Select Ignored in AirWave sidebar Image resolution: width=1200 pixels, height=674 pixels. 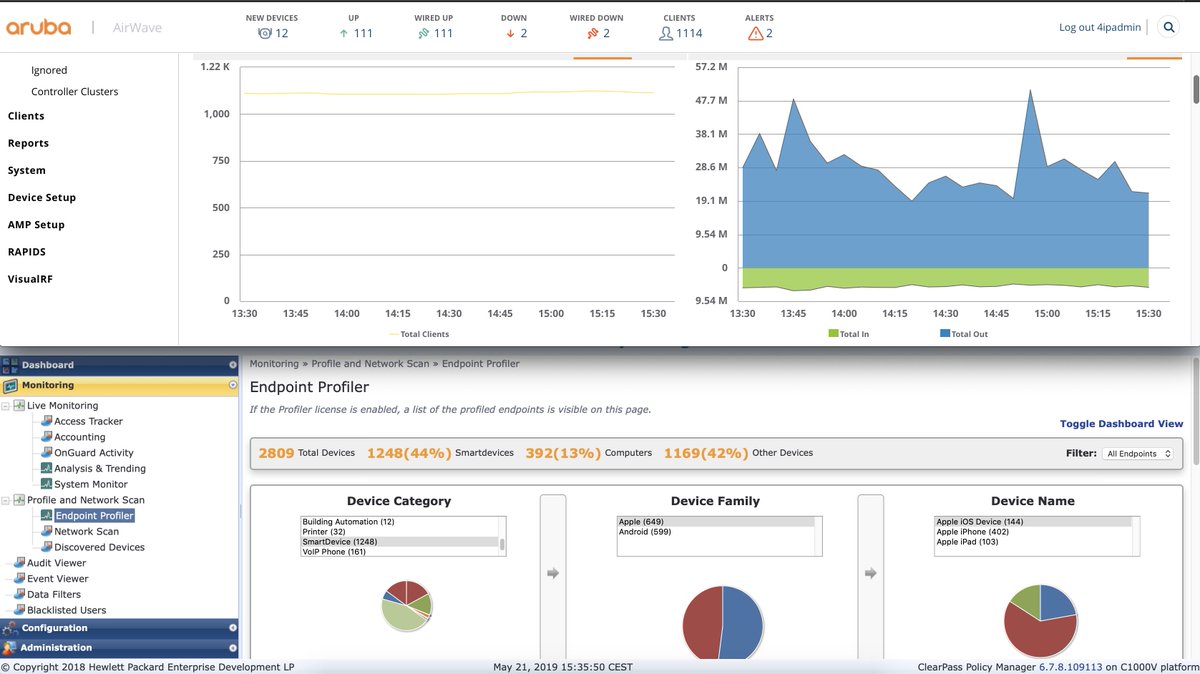click(x=49, y=70)
